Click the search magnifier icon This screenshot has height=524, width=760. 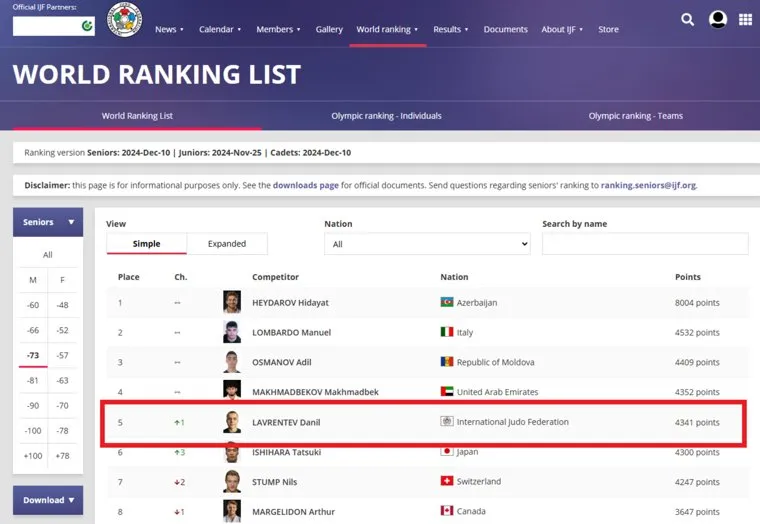[687, 19]
